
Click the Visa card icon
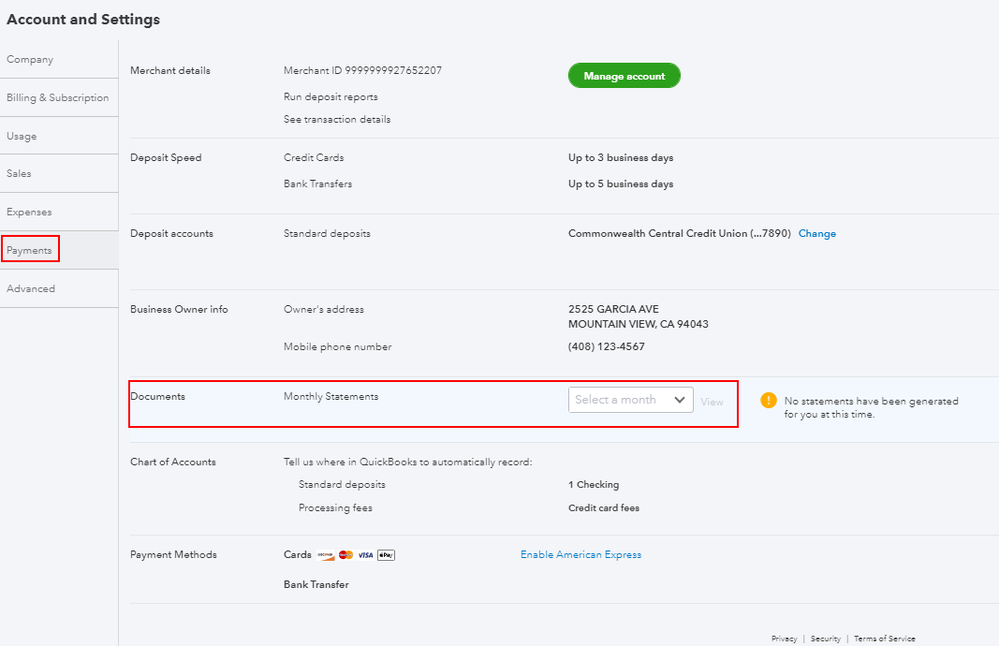click(366, 555)
